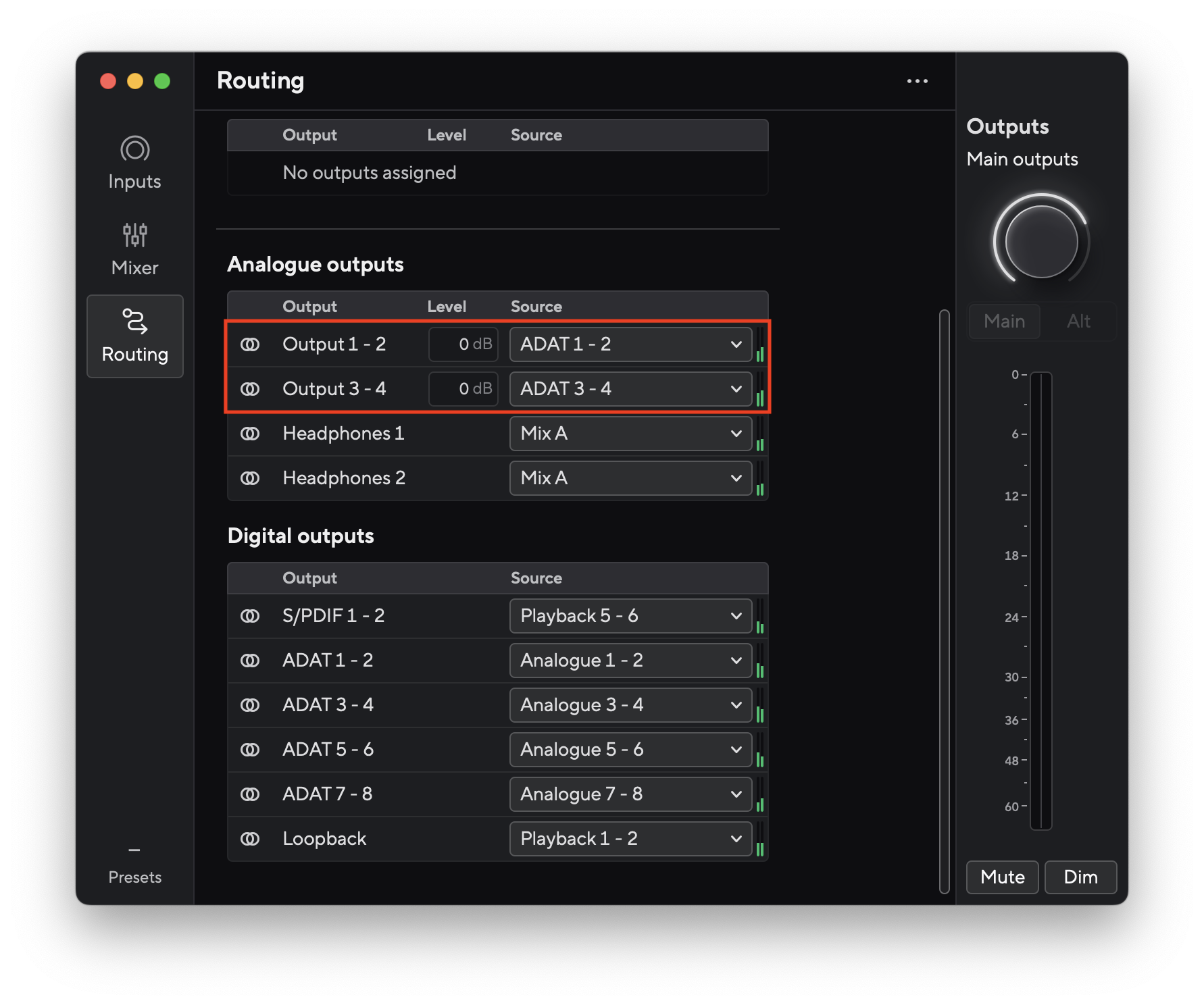1204x1005 pixels.
Task: Click the 'No outputs assigned' text
Action: coord(370,173)
